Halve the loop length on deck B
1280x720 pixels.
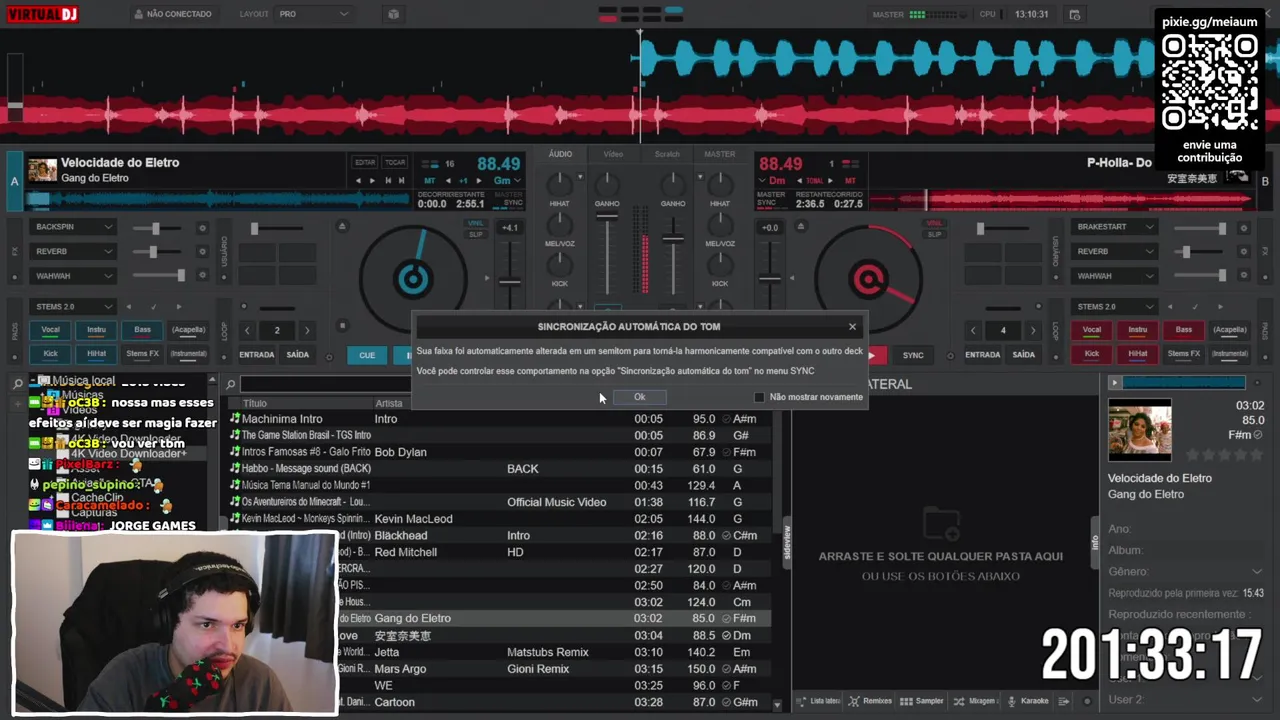pyautogui.click(x=973, y=330)
